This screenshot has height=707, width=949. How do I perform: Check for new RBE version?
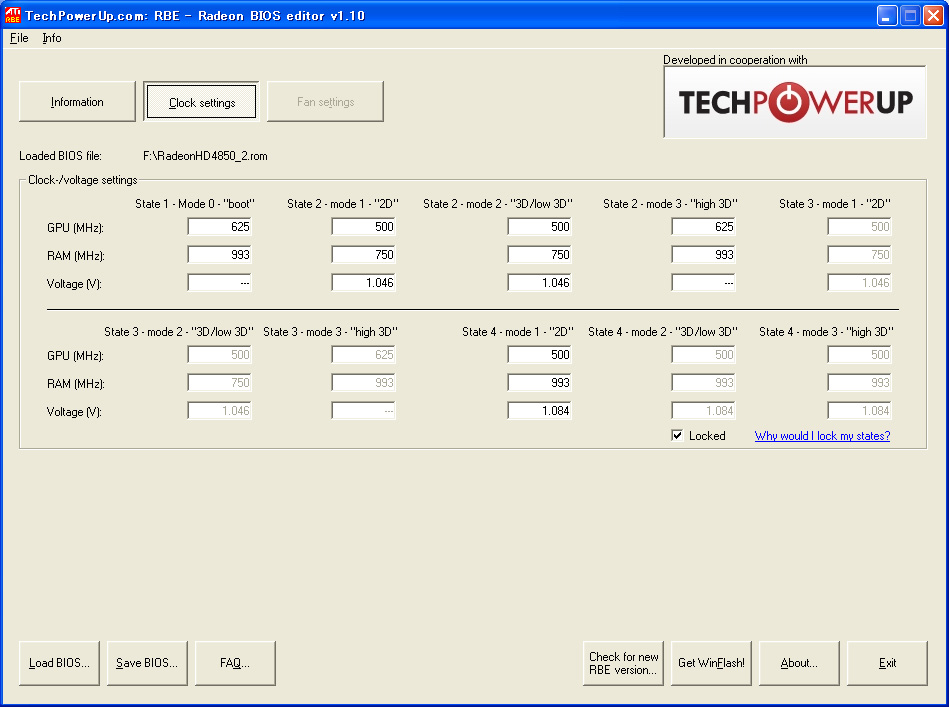[x=623, y=663]
